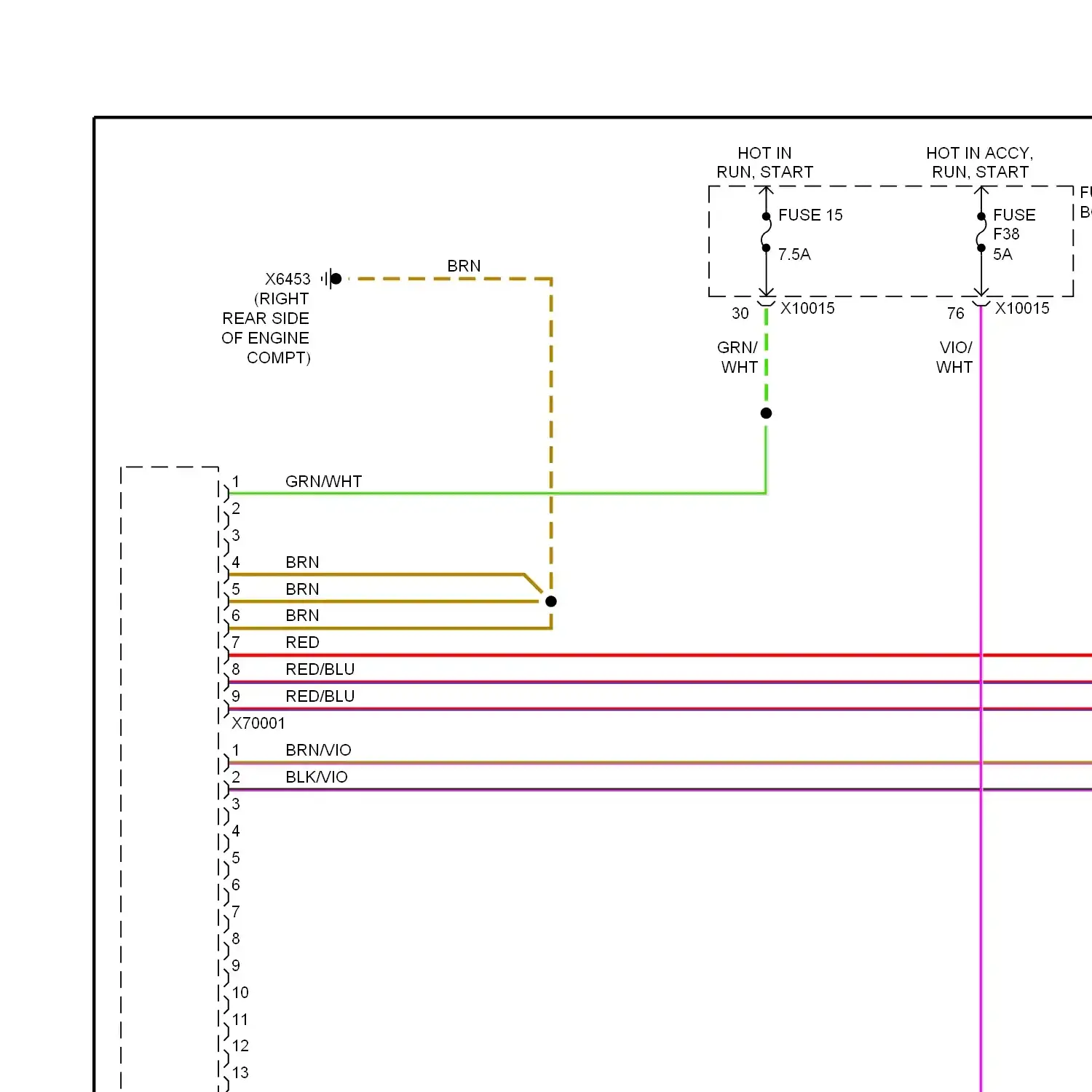This screenshot has width=1092, height=1092.
Task: Click the RIGHT REAR SIDE OF ENGINE COMPT note
Action: pos(266,328)
